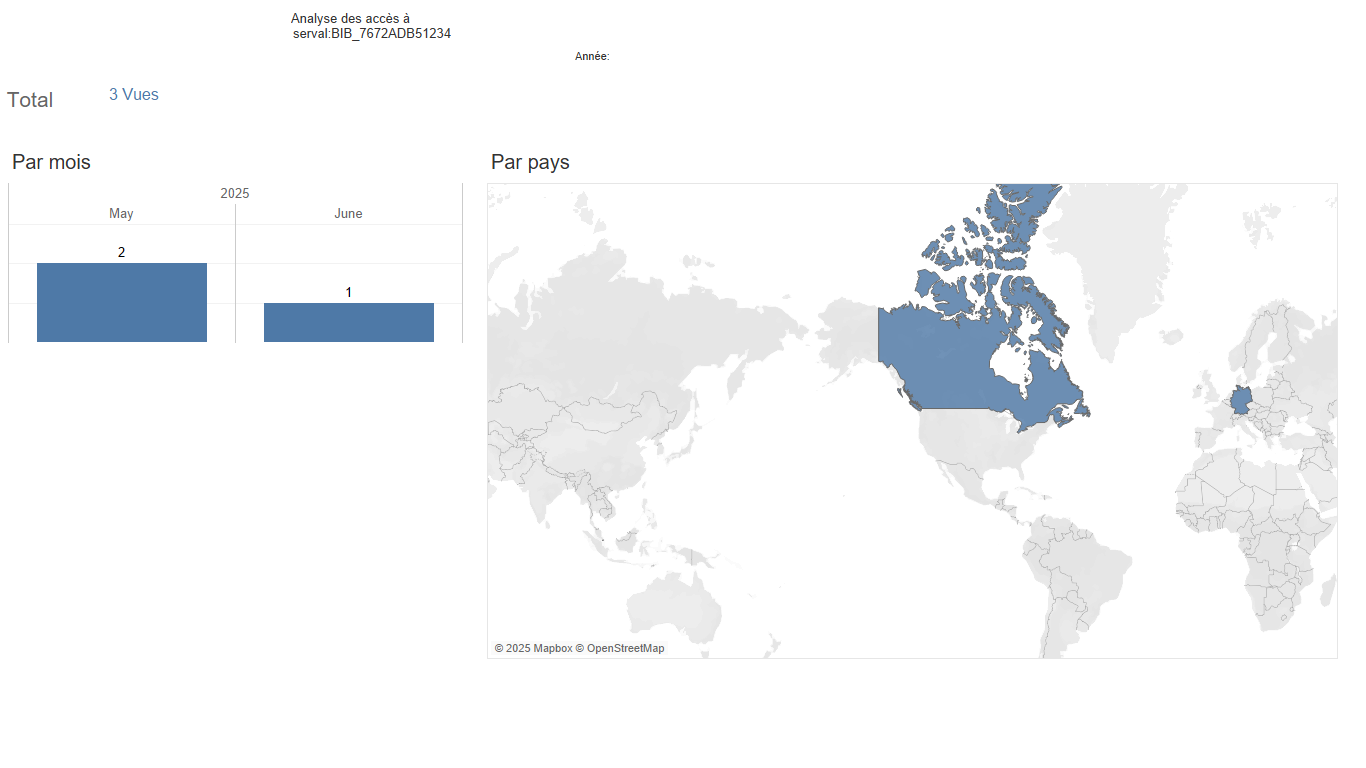Click the 'May' column header
Screen dimensions: 1366x768
pos(121,214)
